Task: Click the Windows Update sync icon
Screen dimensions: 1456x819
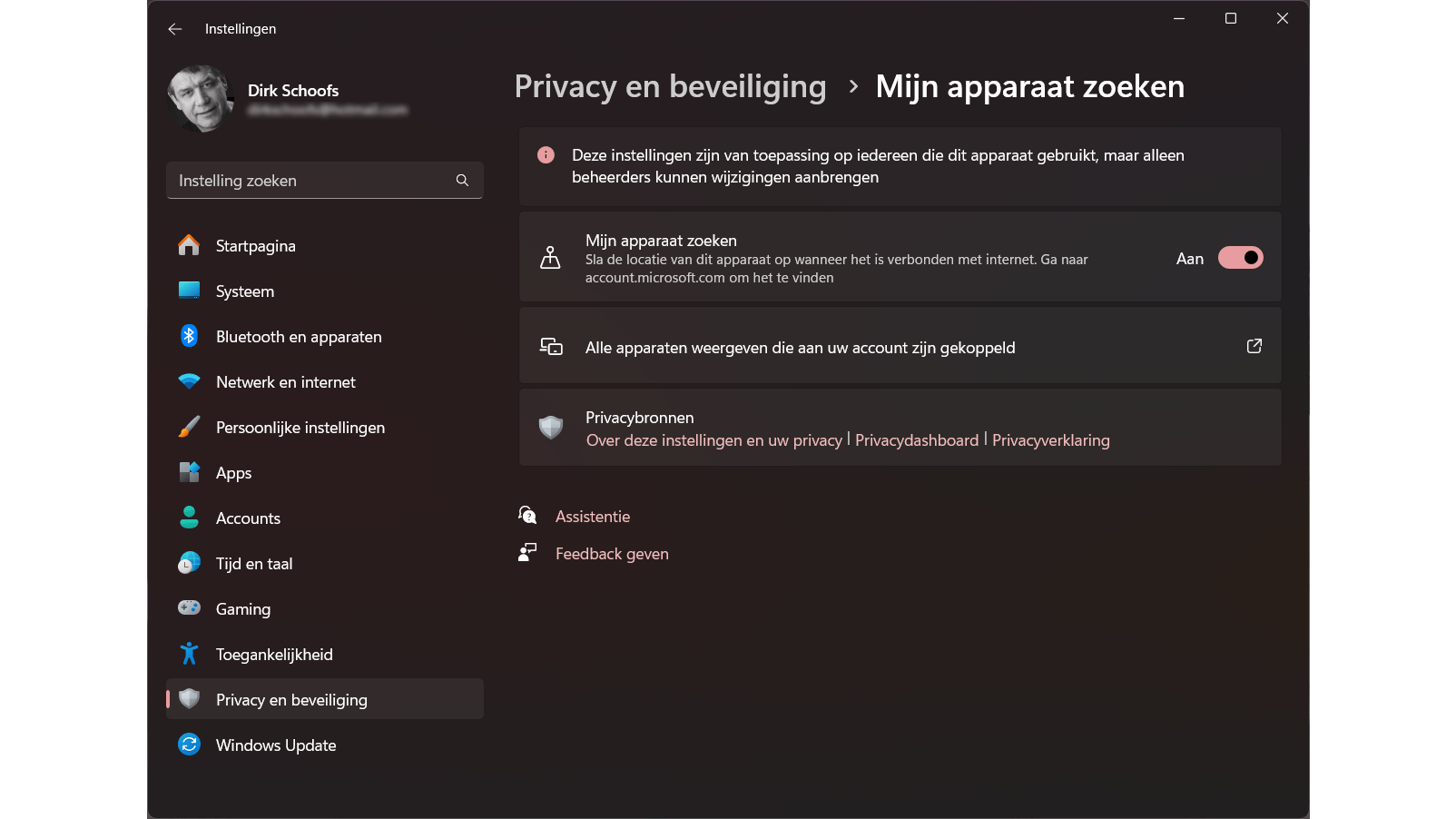Action: click(189, 745)
